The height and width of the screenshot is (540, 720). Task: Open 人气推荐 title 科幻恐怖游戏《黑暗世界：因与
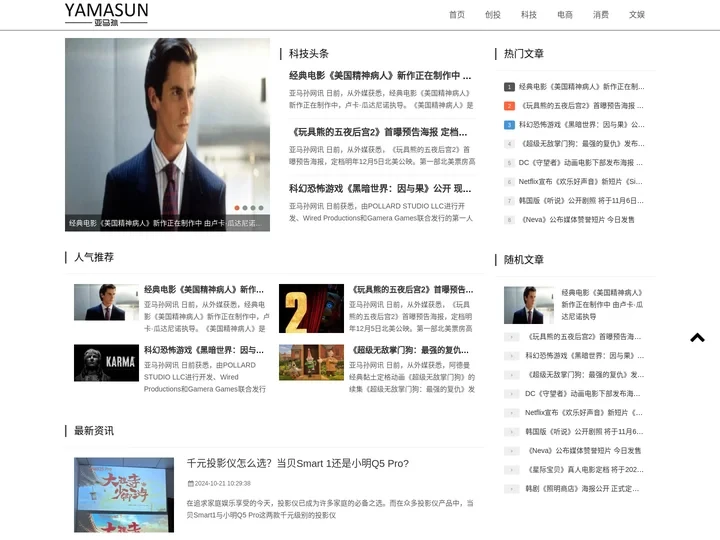click(204, 350)
